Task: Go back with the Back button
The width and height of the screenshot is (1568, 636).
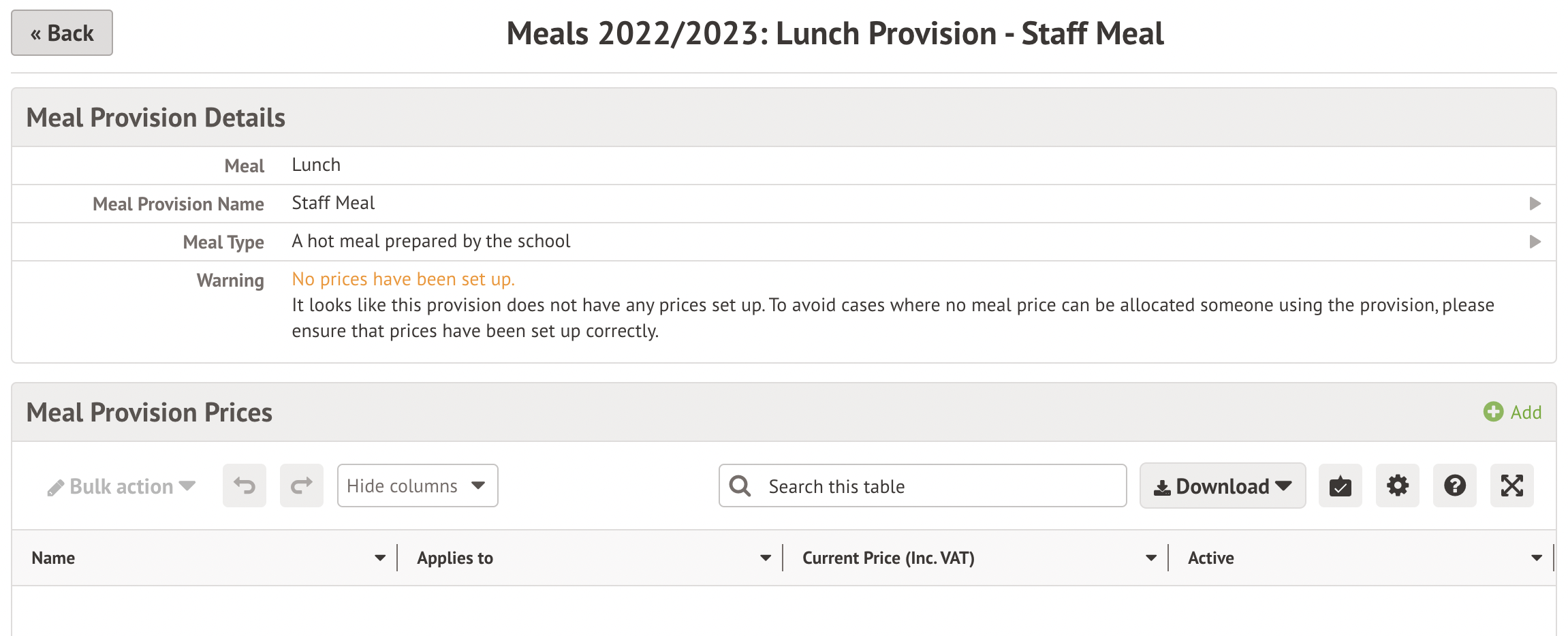Action: pos(62,33)
